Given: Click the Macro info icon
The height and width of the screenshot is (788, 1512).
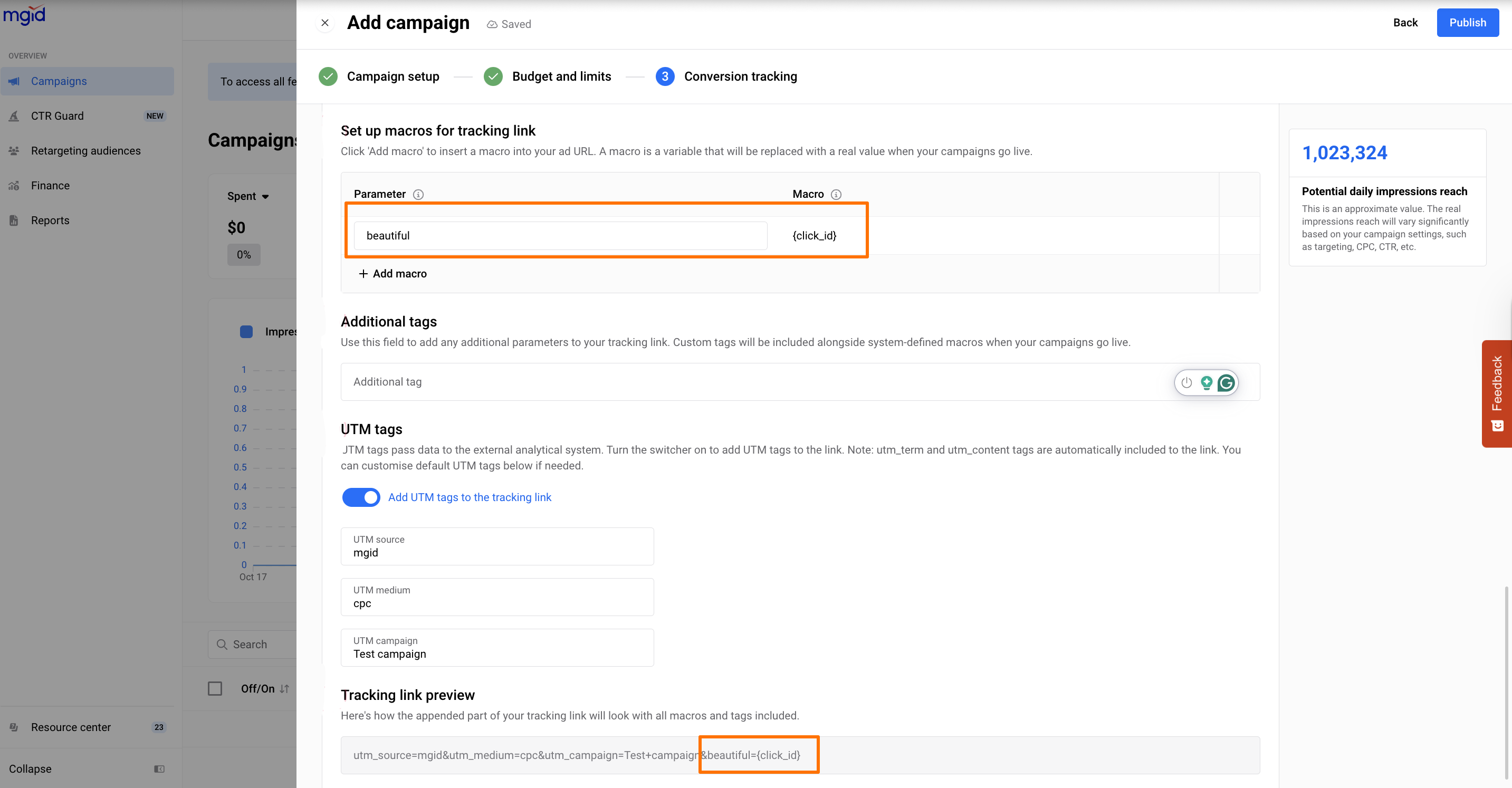Looking at the screenshot, I should [x=836, y=194].
